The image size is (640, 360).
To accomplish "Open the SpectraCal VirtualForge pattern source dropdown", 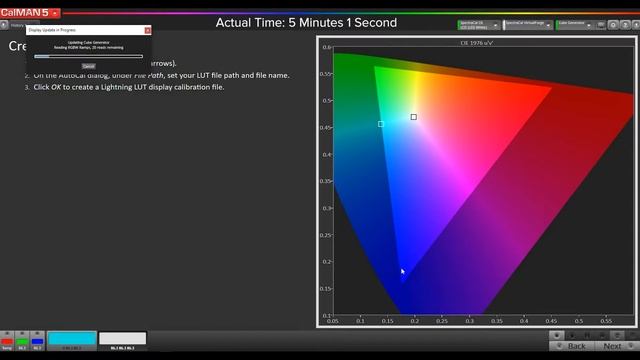I will 528,25.
